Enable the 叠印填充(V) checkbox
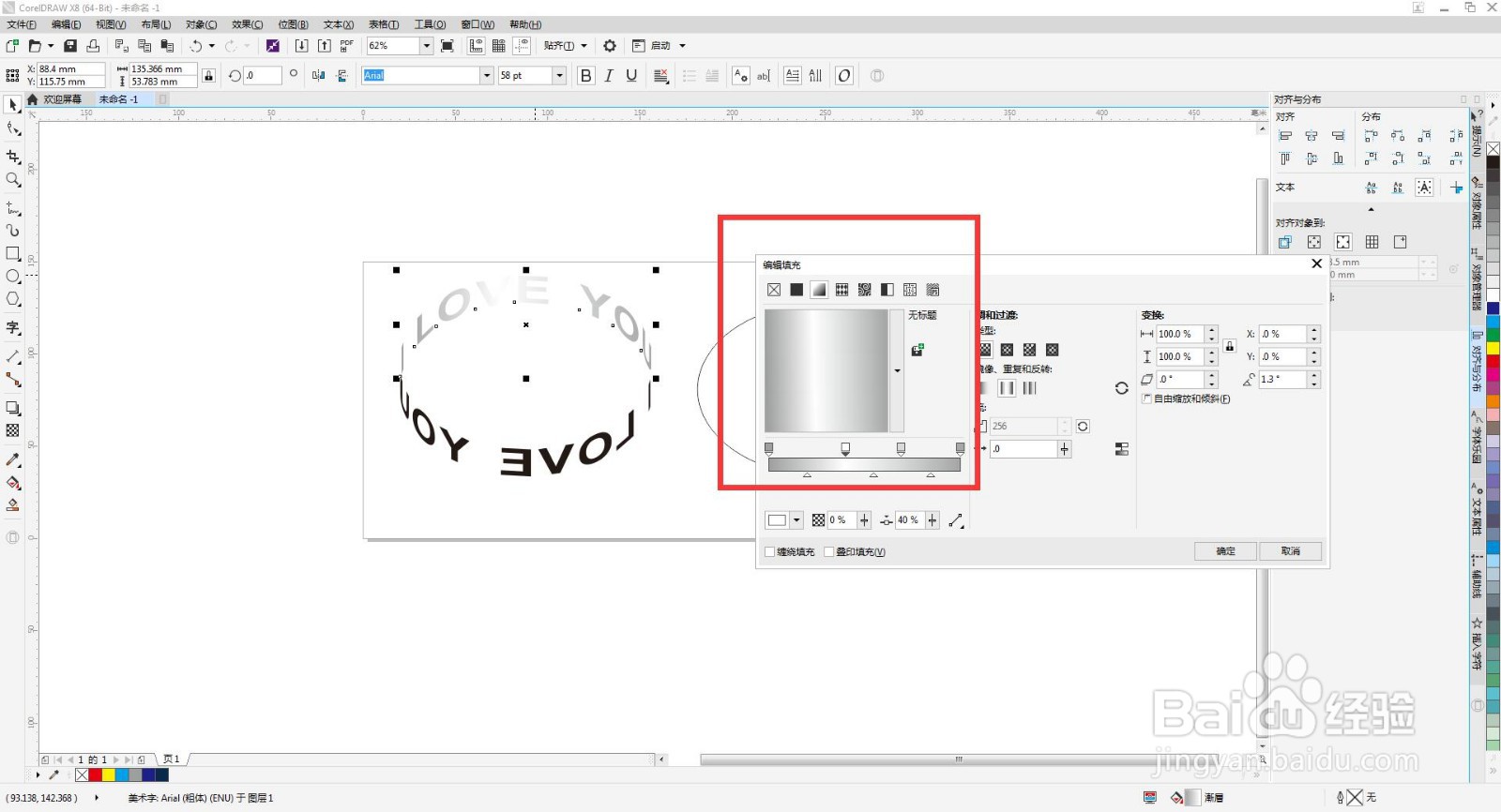The height and width of the screenshot is (812, 1501). pos(828,552)
